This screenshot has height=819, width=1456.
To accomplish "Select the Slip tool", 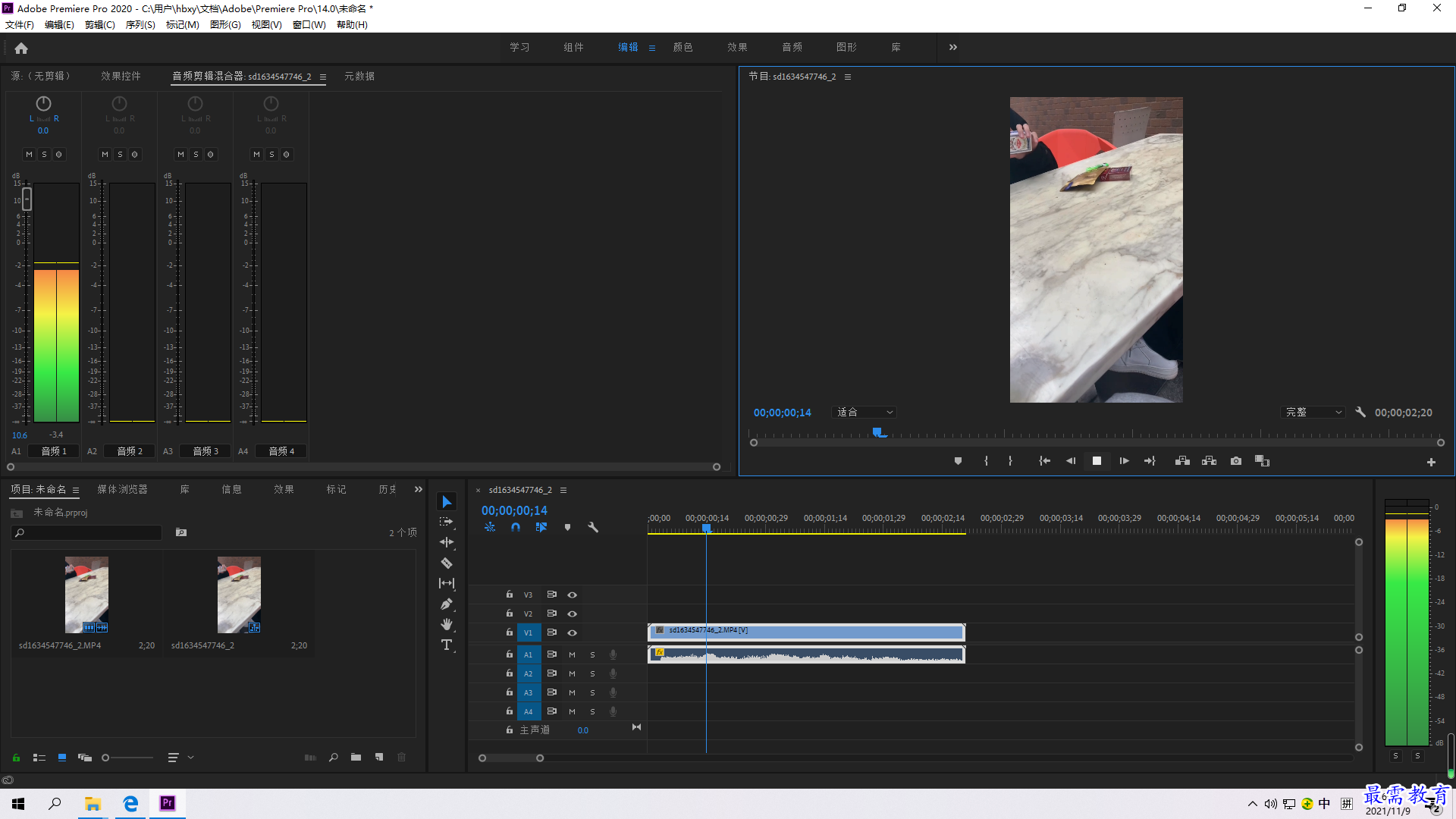I will pyautogui.click(x=447, y=583).
